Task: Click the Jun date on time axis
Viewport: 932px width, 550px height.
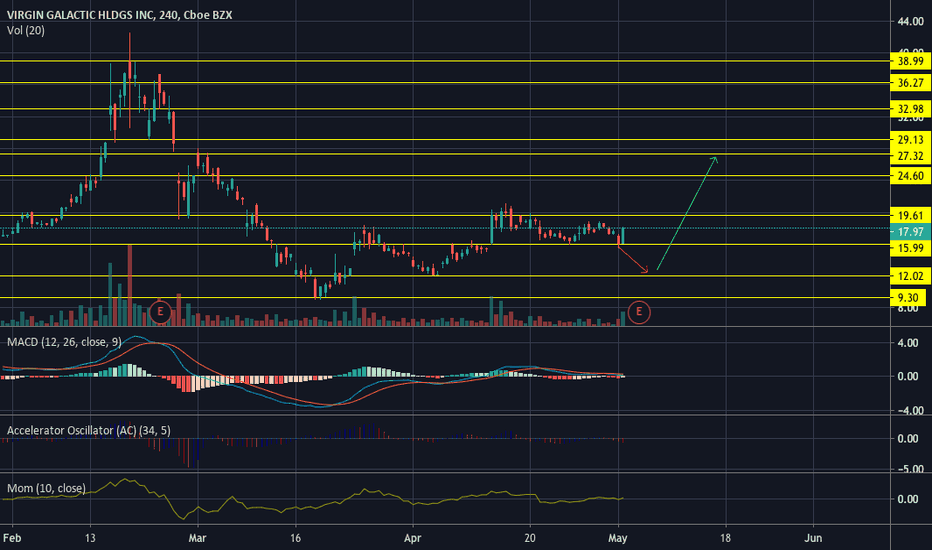Action: (x=813, y=538)
